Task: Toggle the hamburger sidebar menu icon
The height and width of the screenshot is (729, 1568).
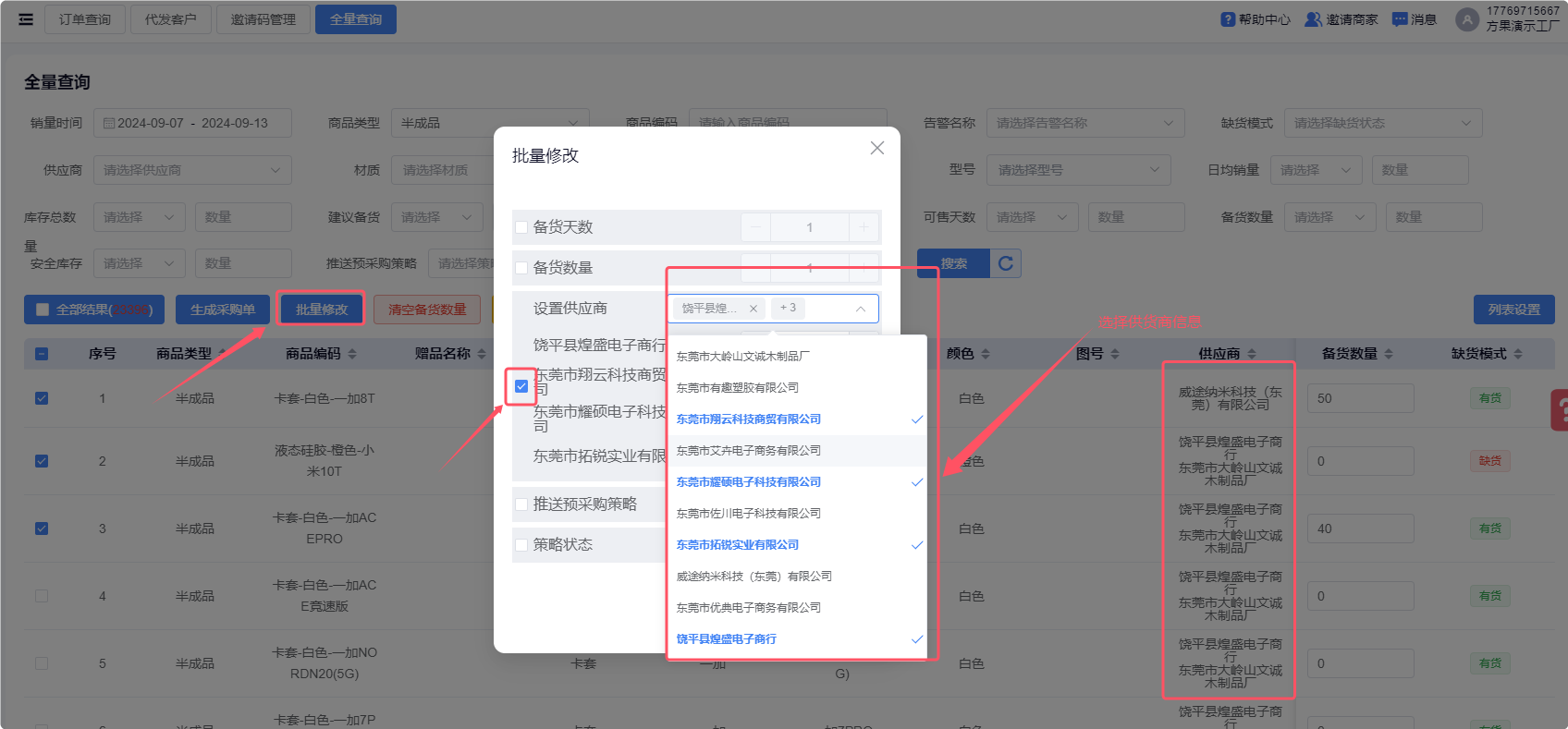Action: click(26, 19)
